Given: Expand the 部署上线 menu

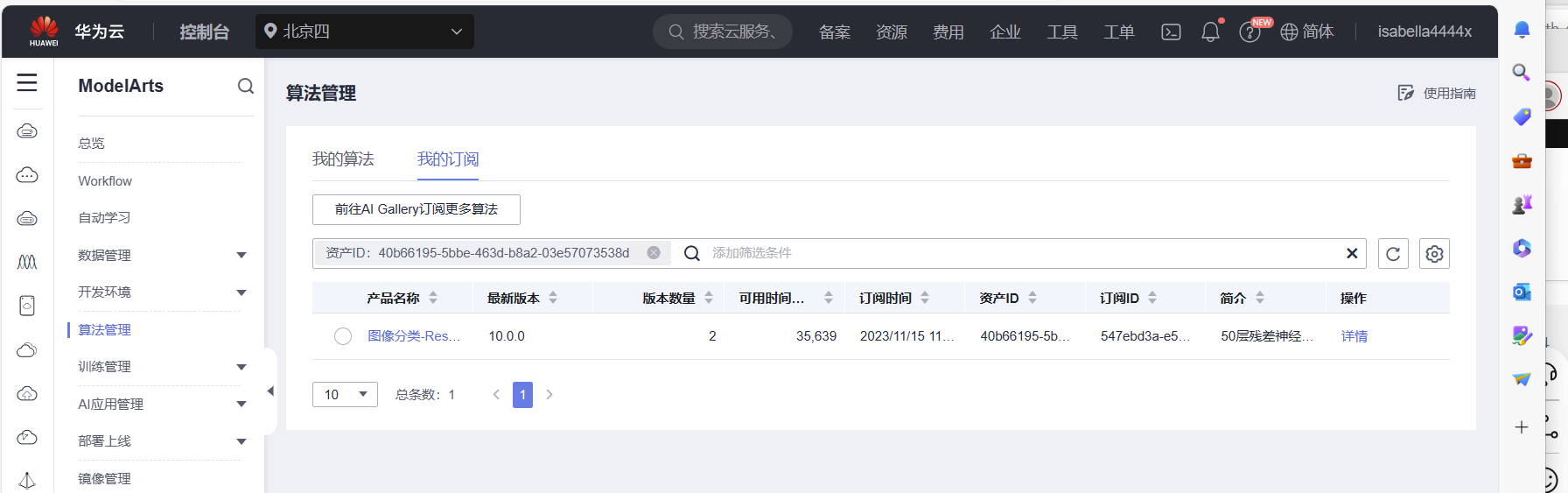Looking at the screenshot, I should click(x=241, y=441).
